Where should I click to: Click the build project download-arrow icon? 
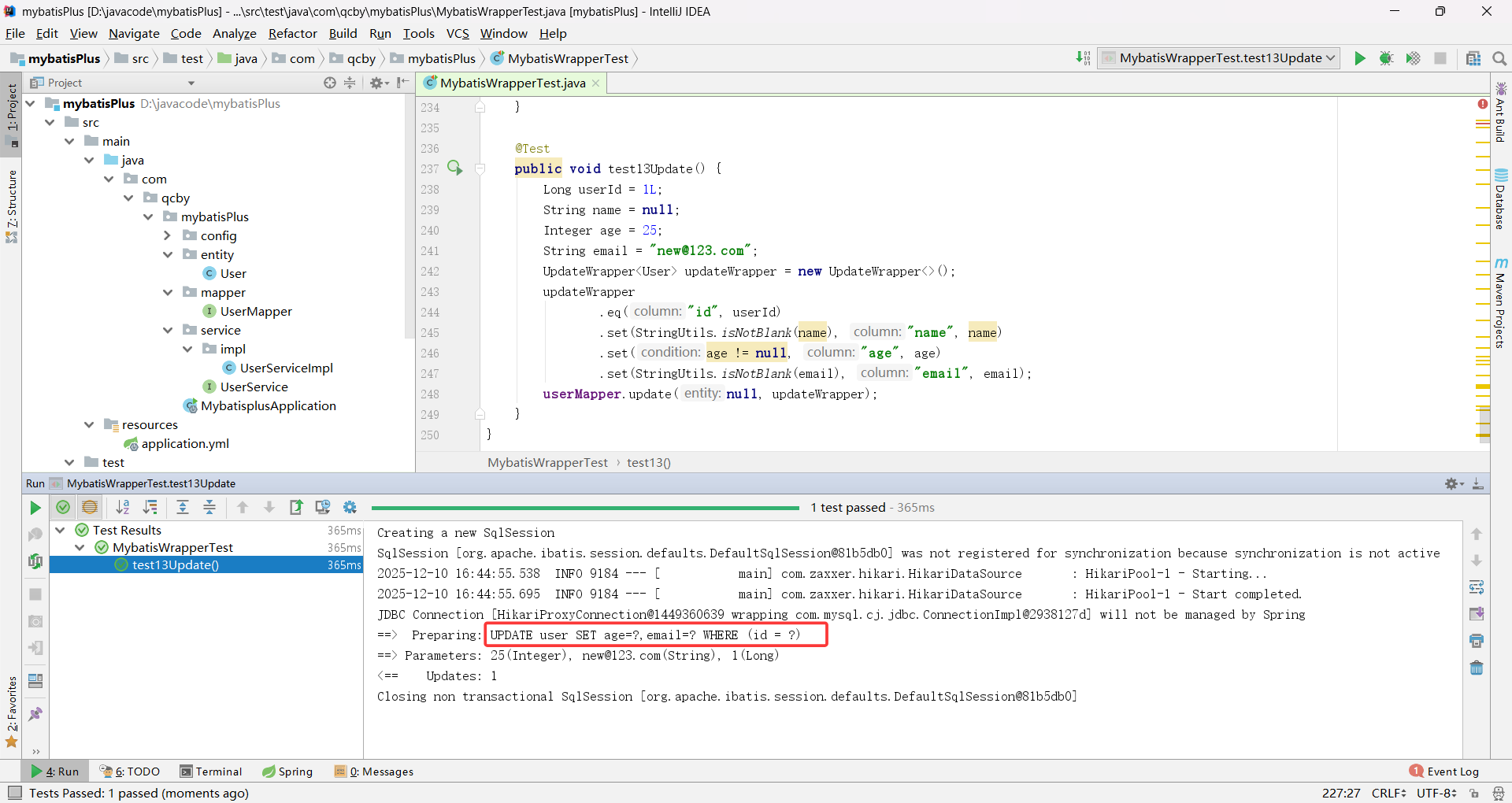(1084, 58)
